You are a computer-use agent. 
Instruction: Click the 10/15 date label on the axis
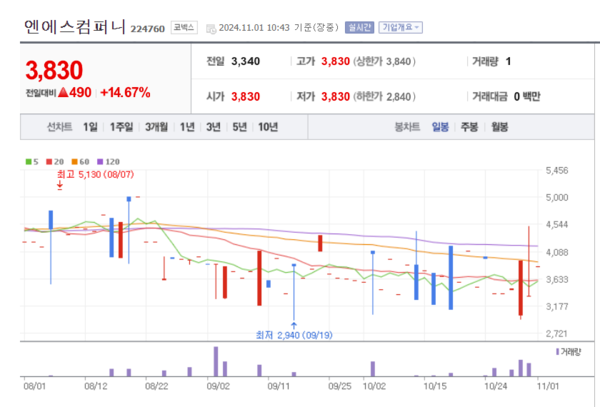point(435,386)
